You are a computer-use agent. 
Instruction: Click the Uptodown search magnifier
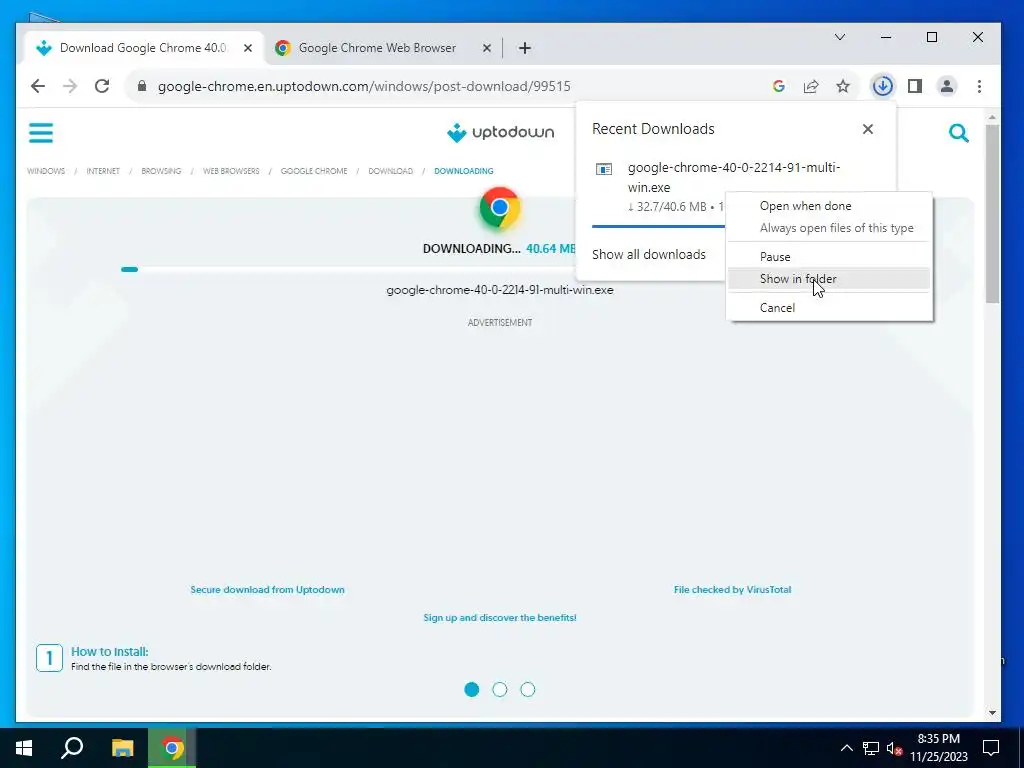click(959, 133)
